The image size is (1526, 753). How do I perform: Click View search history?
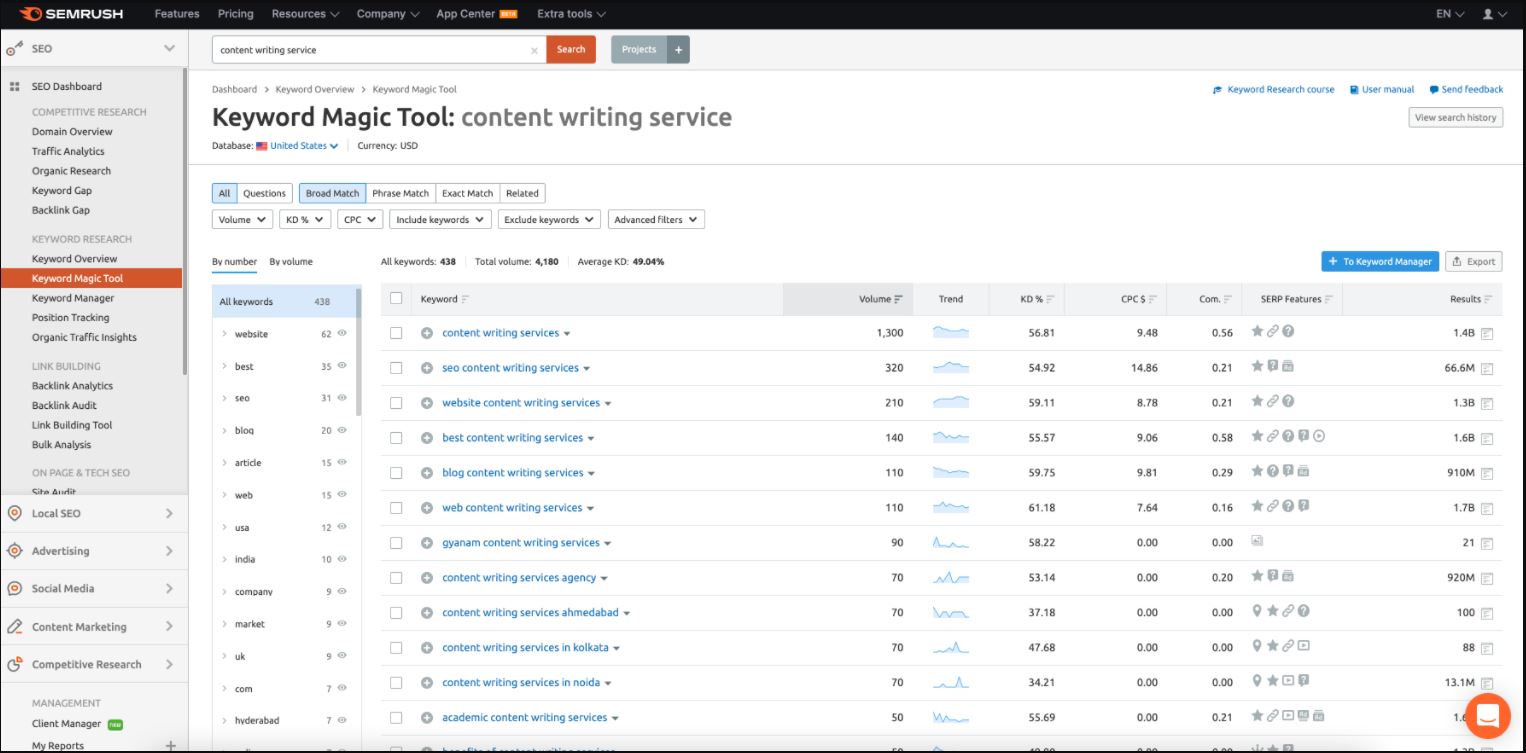1456,117
